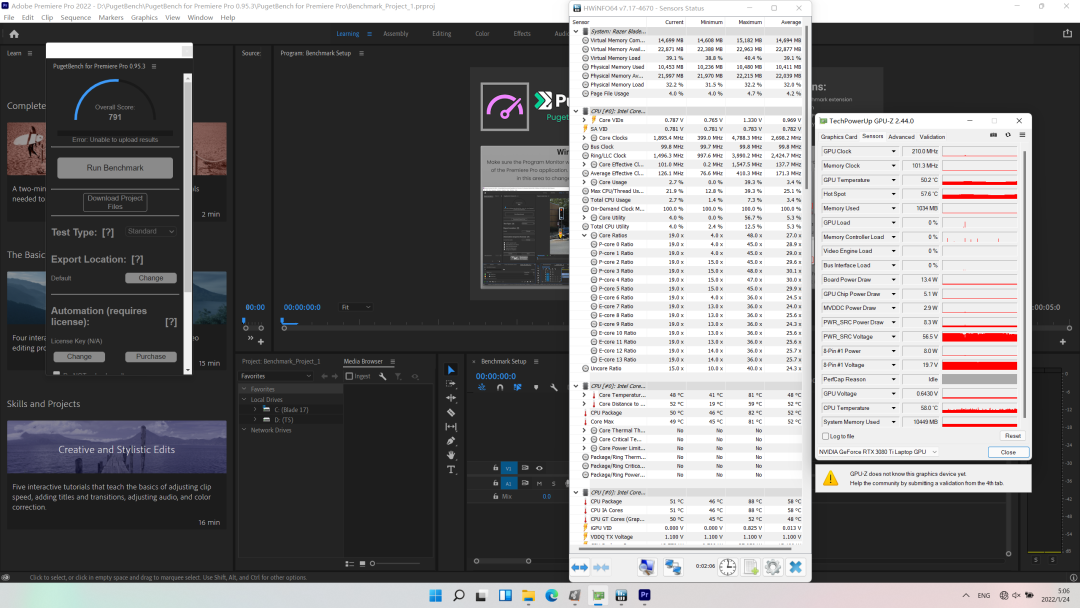This screenshot has width=1080, height=608.
Task: Click the HWiNFO reset clock icon
Action: click(x=727, y=567)
